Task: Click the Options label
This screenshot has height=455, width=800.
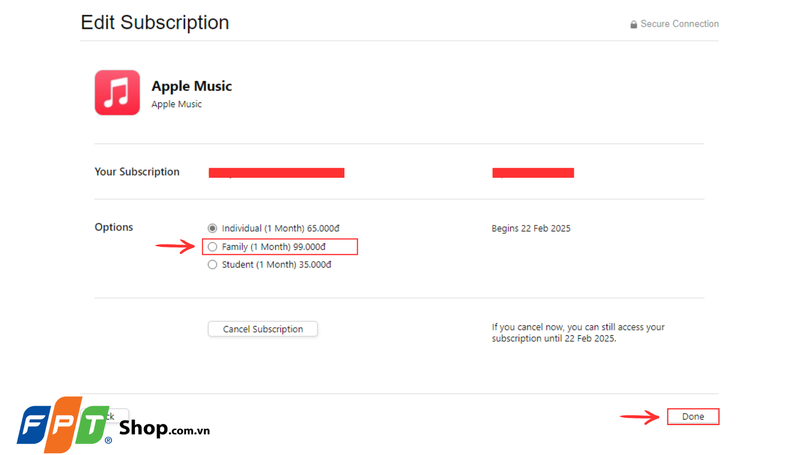Action: (x=114, y=227)
